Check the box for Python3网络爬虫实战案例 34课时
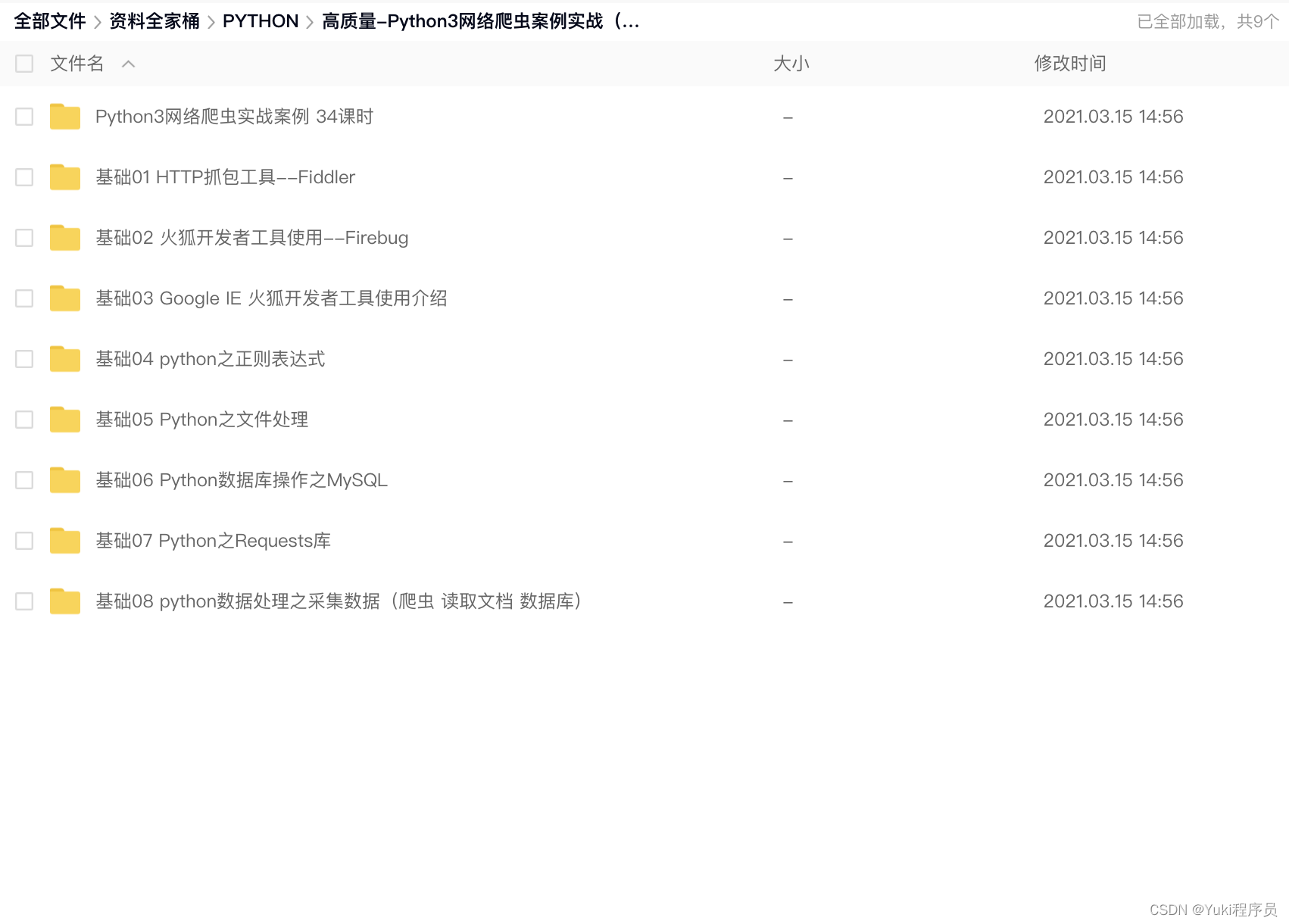This screenshot has width=1289, height=924. pyautogui.click(x=24, y=117)
